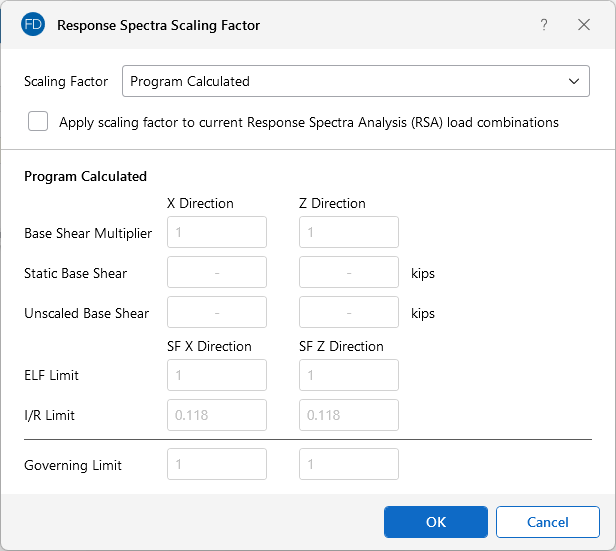Screen dimensions: 616x551
Task: Enable apply scaling factor to RSA load combinations
Action: pyautogui.click(x=38, y=122)
